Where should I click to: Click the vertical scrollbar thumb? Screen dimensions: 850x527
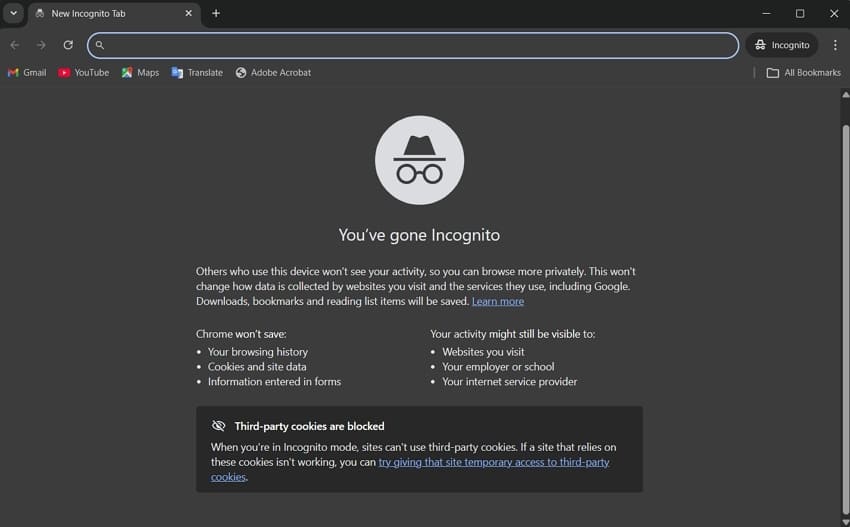(x=846, y=320)
